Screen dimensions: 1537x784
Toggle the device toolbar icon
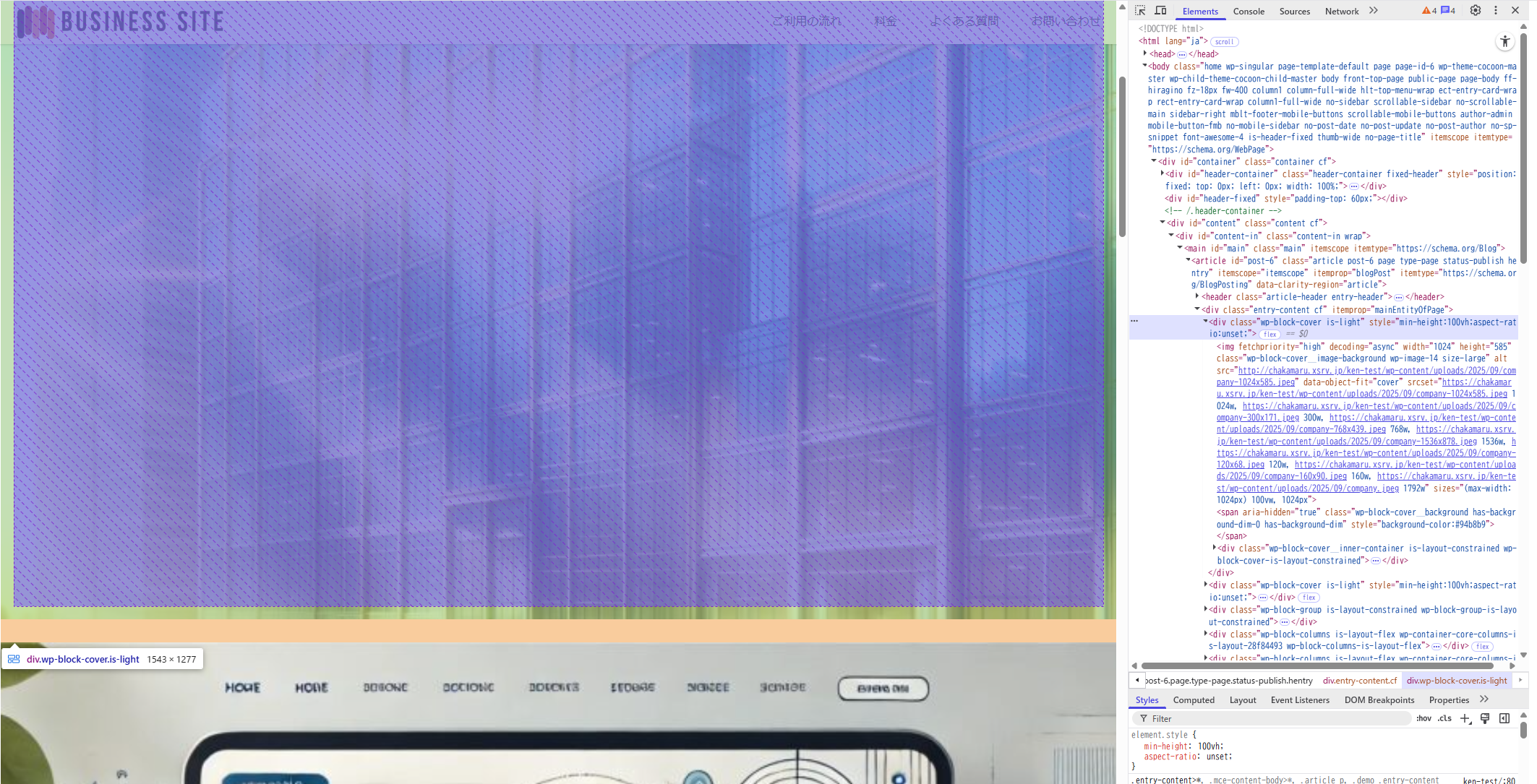(x=1160, y=11)
